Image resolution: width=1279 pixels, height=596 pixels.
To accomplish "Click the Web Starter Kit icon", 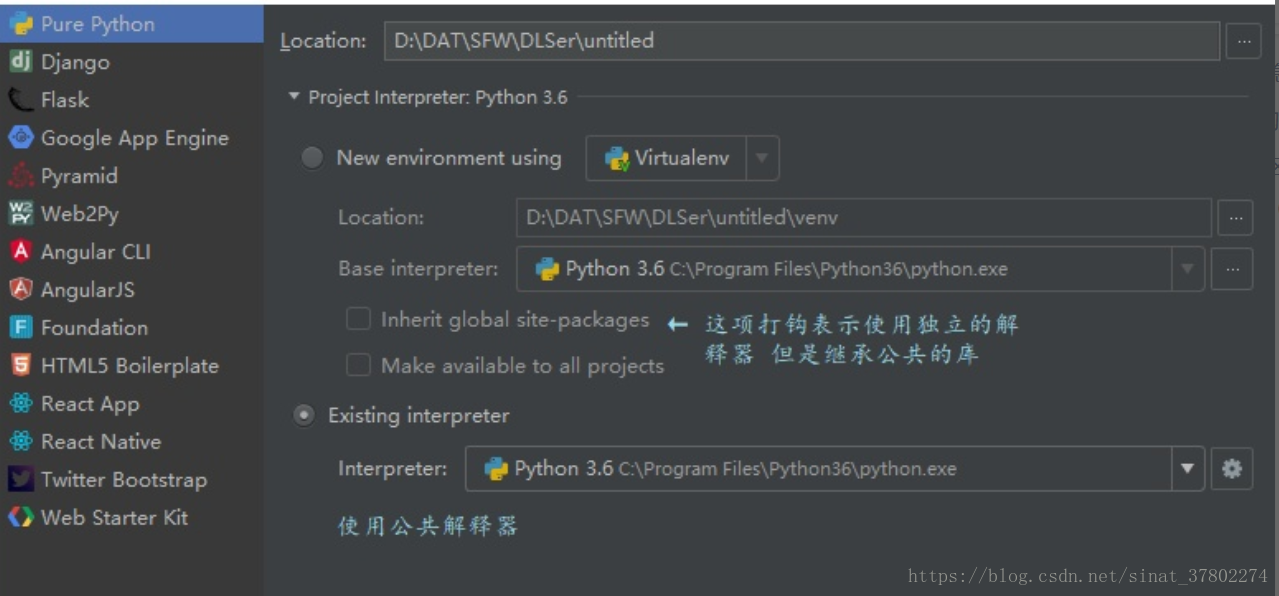I will pos(21,517).
